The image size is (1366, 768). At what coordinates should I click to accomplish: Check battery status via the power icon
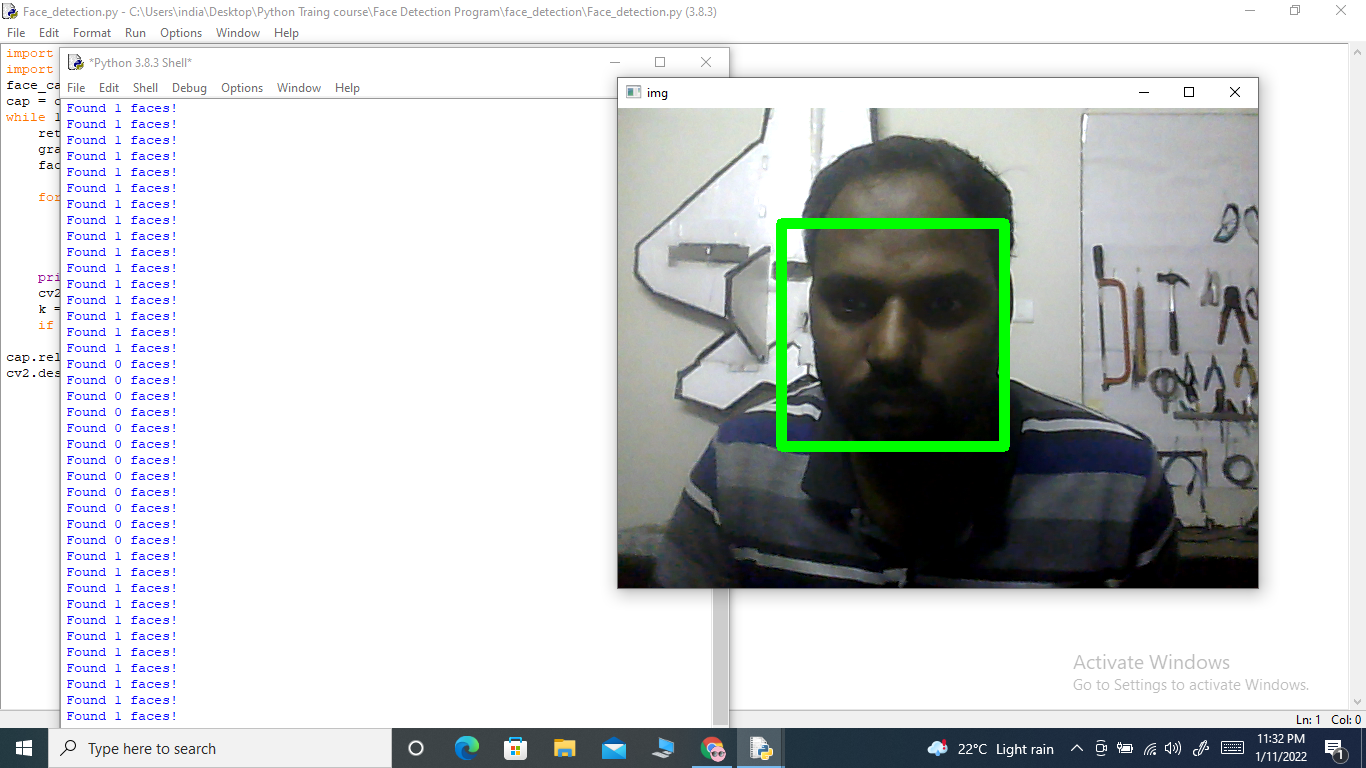click(x=1124, y=748)
